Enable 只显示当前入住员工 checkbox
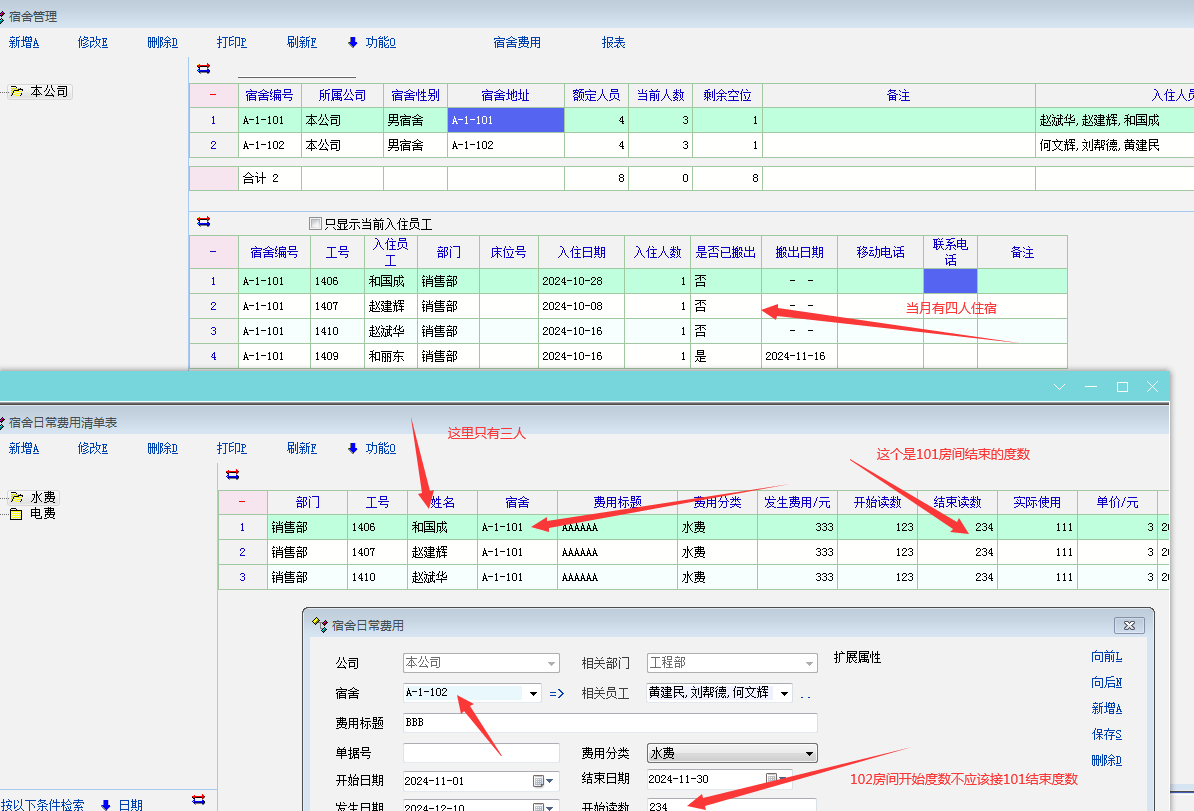1194x811 pixels. tap(316, 225)
